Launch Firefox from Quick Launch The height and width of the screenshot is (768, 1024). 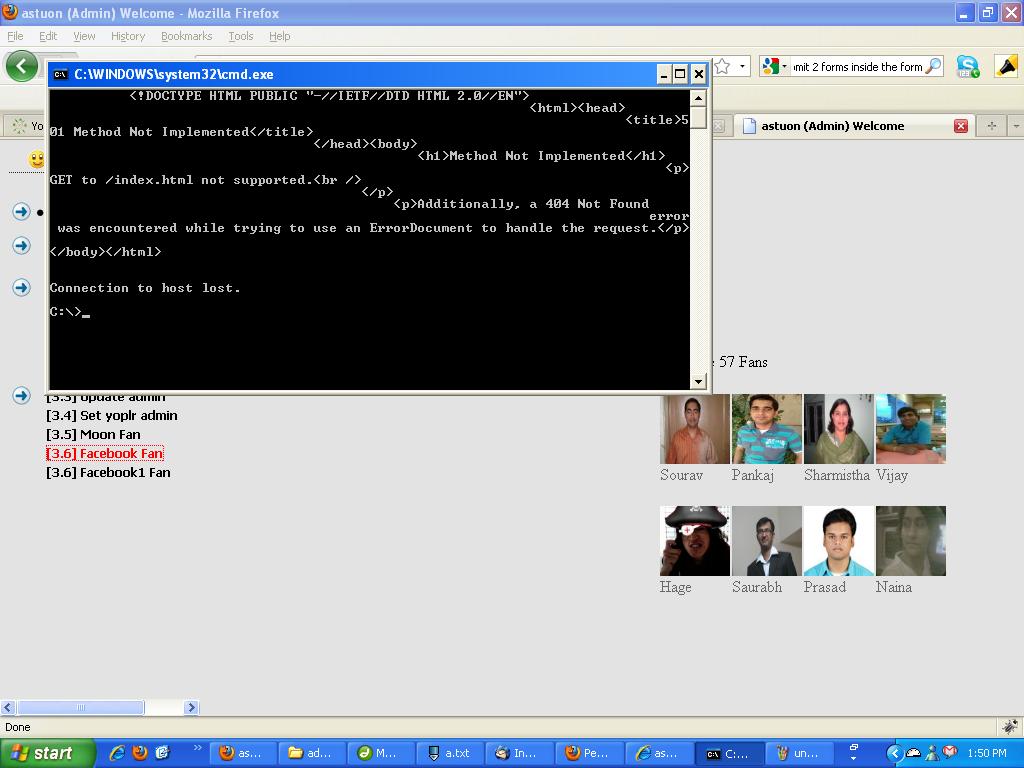pyautogui.click(x=140, y=753)
